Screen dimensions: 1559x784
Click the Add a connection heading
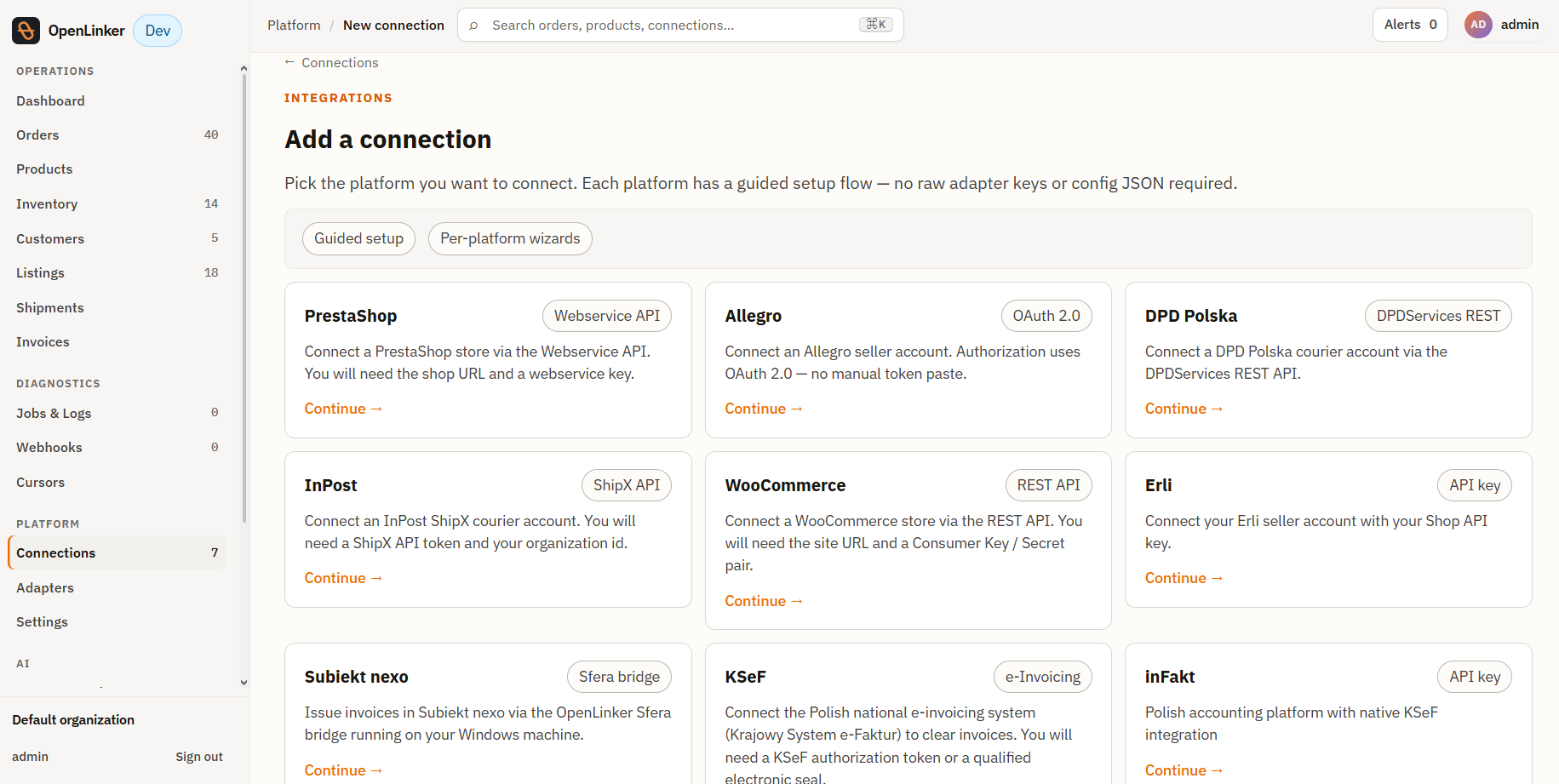(387, 140)
